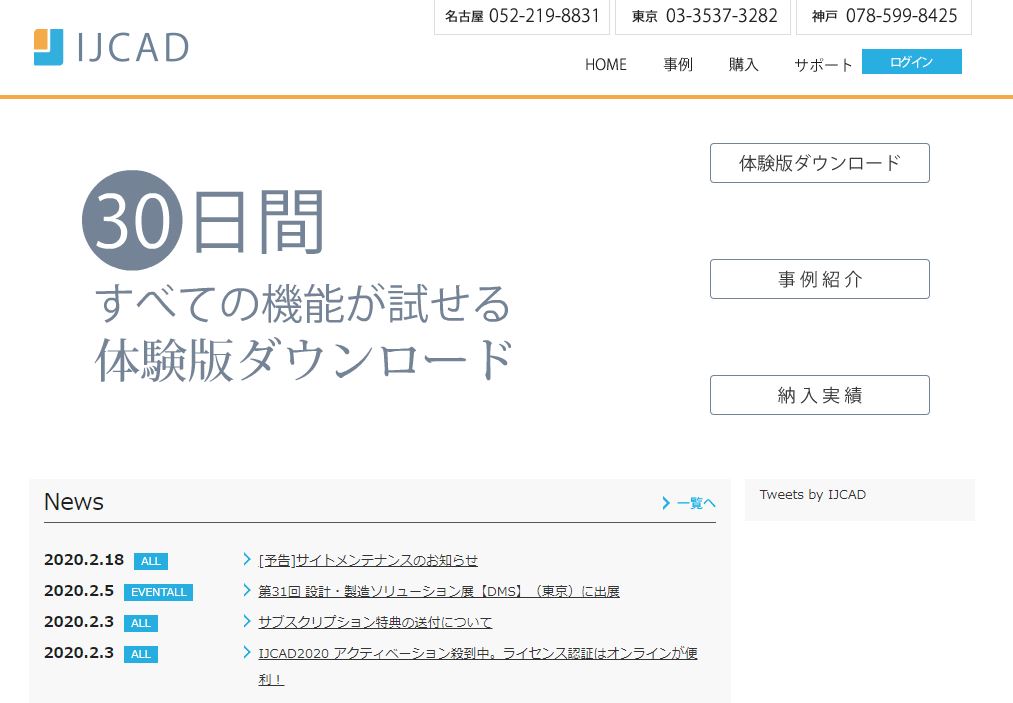Click the 体験版ダウンロード button

[819, 163]
